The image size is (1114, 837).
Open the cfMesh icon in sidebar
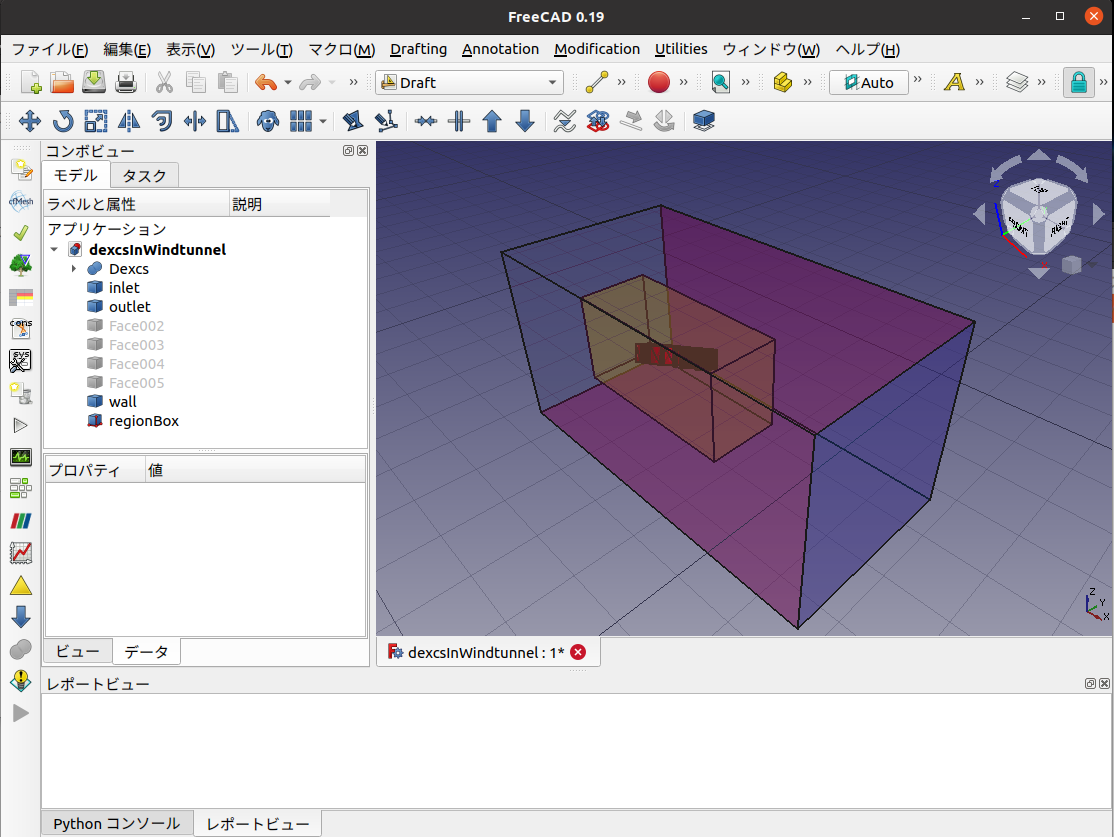coord(20,200)
